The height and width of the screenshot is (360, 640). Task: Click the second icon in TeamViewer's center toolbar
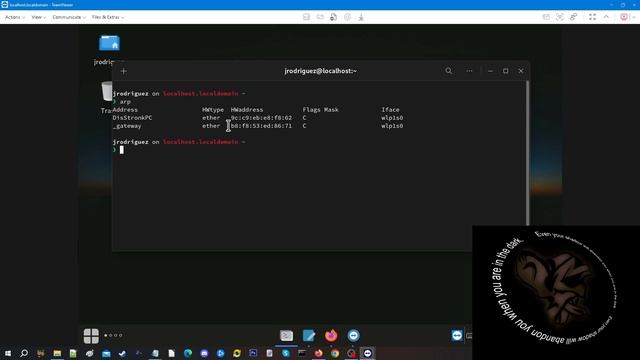point(320,17)
